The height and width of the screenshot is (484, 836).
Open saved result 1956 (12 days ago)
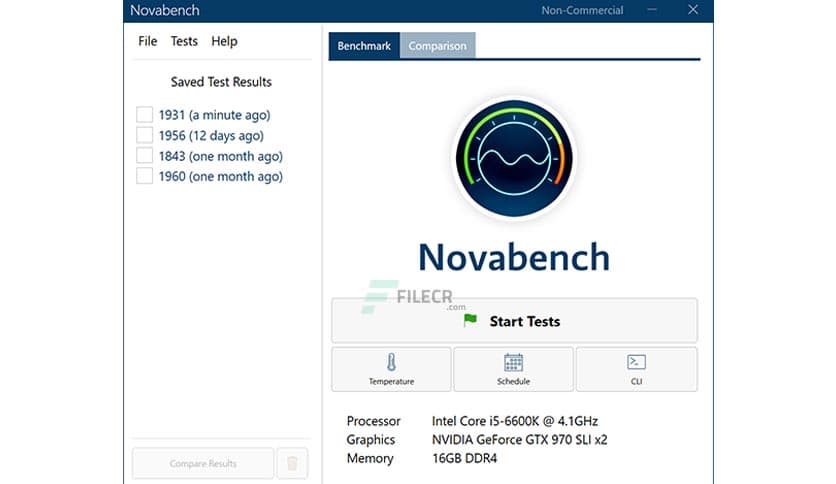pyautogui.click(x=211, y=135)
